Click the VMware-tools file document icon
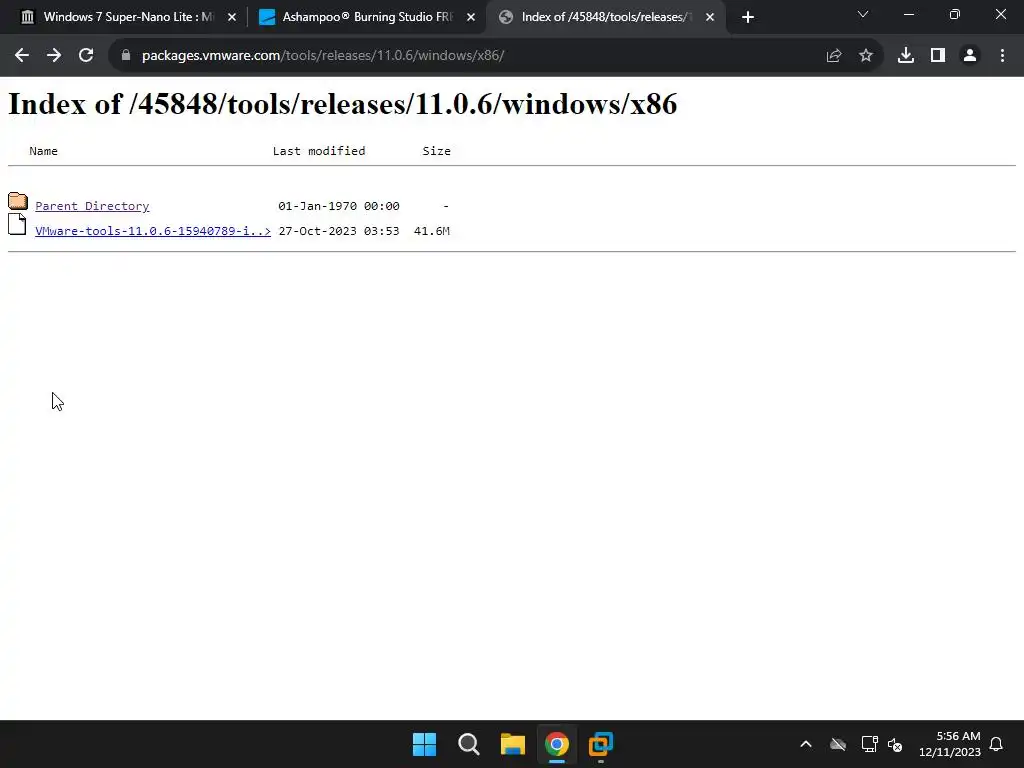Image resolution: width=1024 pixels, height=768 pixels. [18, 224]
